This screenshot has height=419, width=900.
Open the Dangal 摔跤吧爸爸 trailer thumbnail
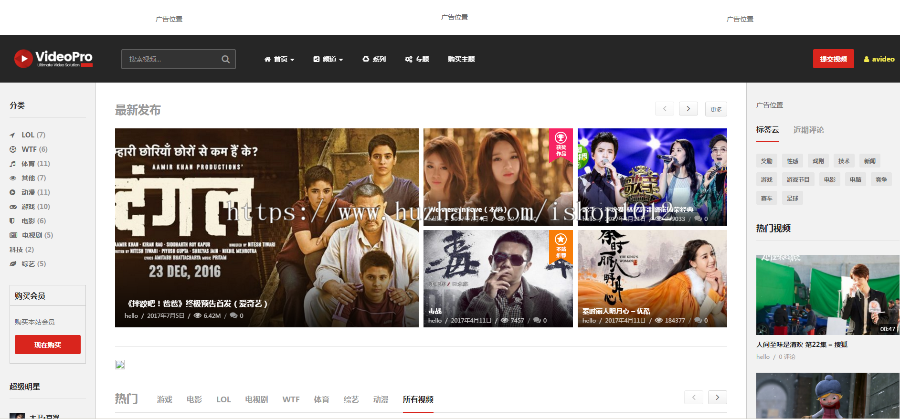coord(267,227)
